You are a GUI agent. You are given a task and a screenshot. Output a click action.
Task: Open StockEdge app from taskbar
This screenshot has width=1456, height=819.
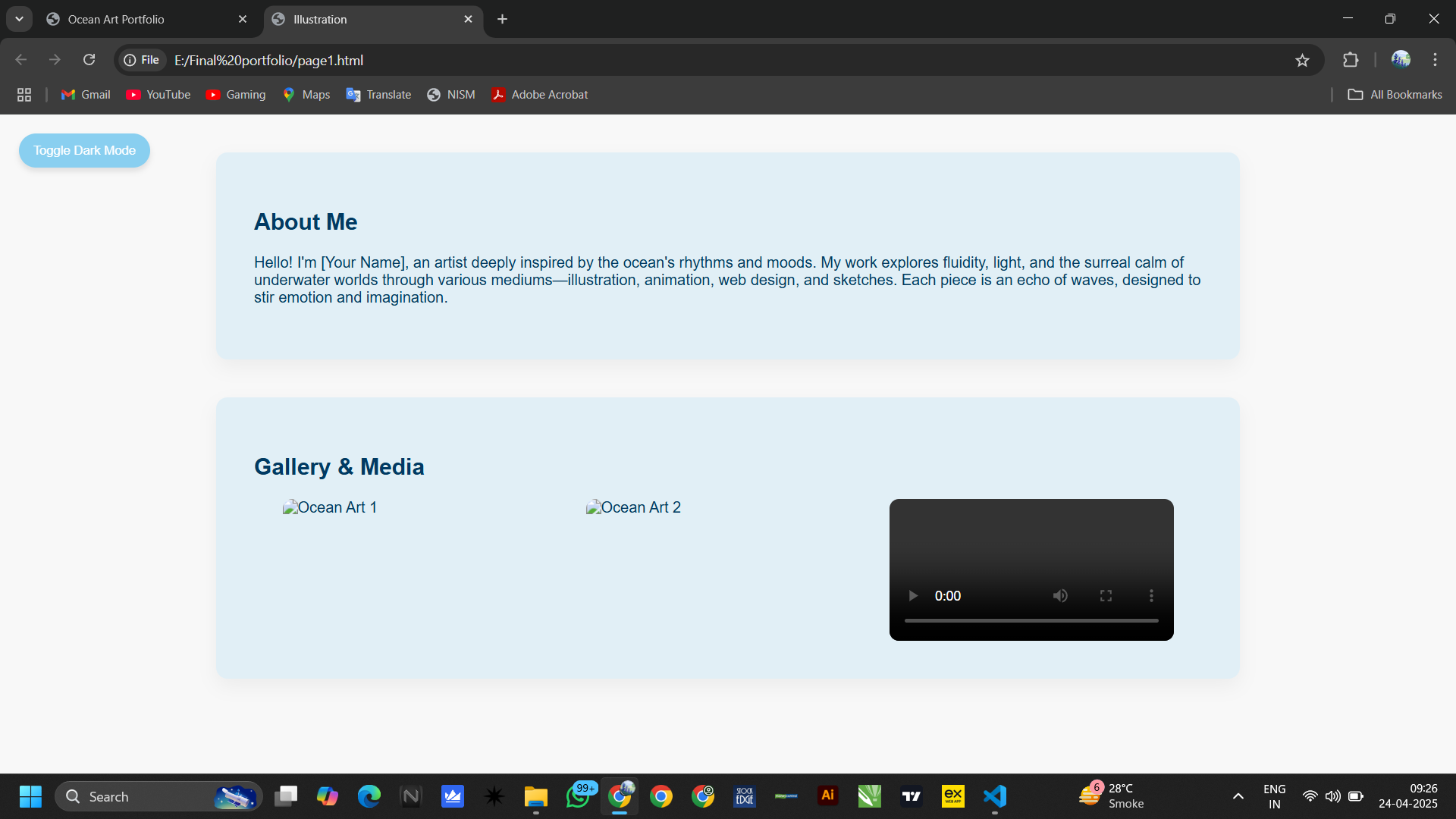(745, 796)
